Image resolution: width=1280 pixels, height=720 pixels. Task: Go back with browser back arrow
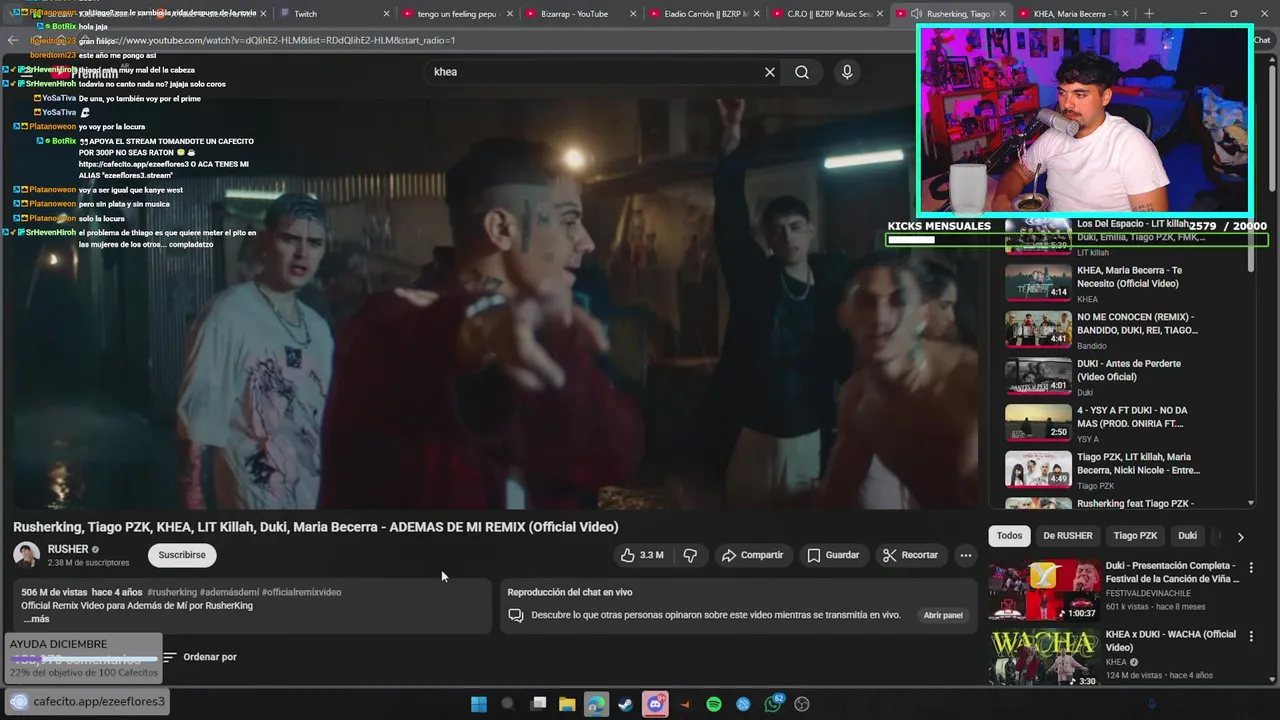click(13, 40)
